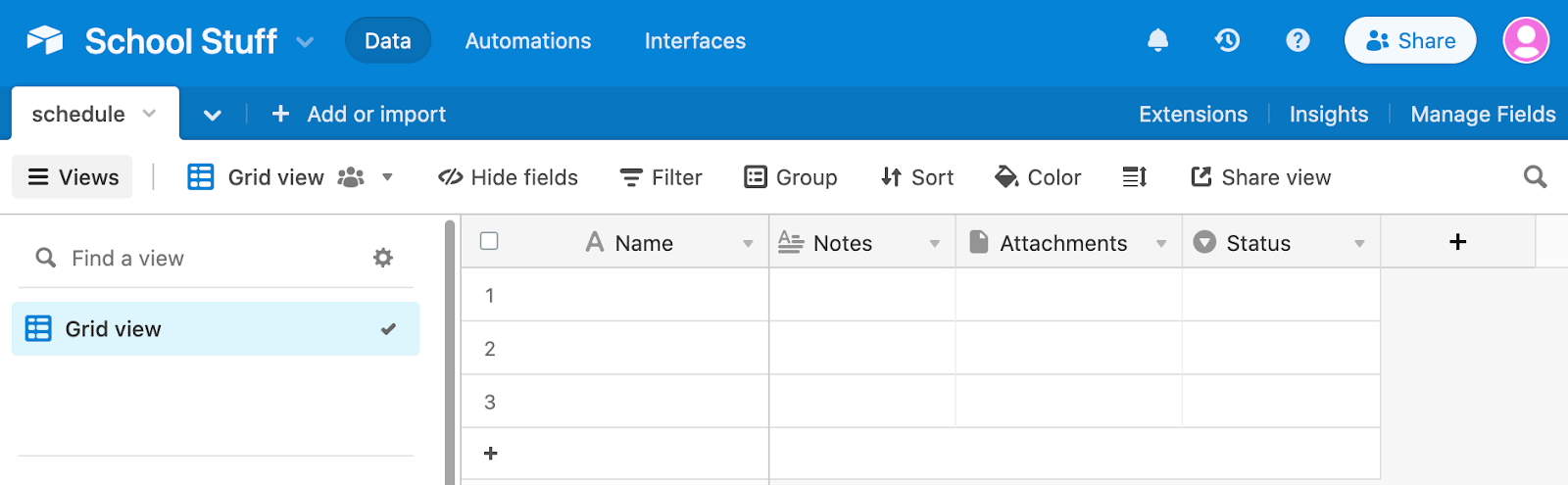Open the schedule table dropdown arrow
This screenshot has width=1568, height=485.
(149, 114)
